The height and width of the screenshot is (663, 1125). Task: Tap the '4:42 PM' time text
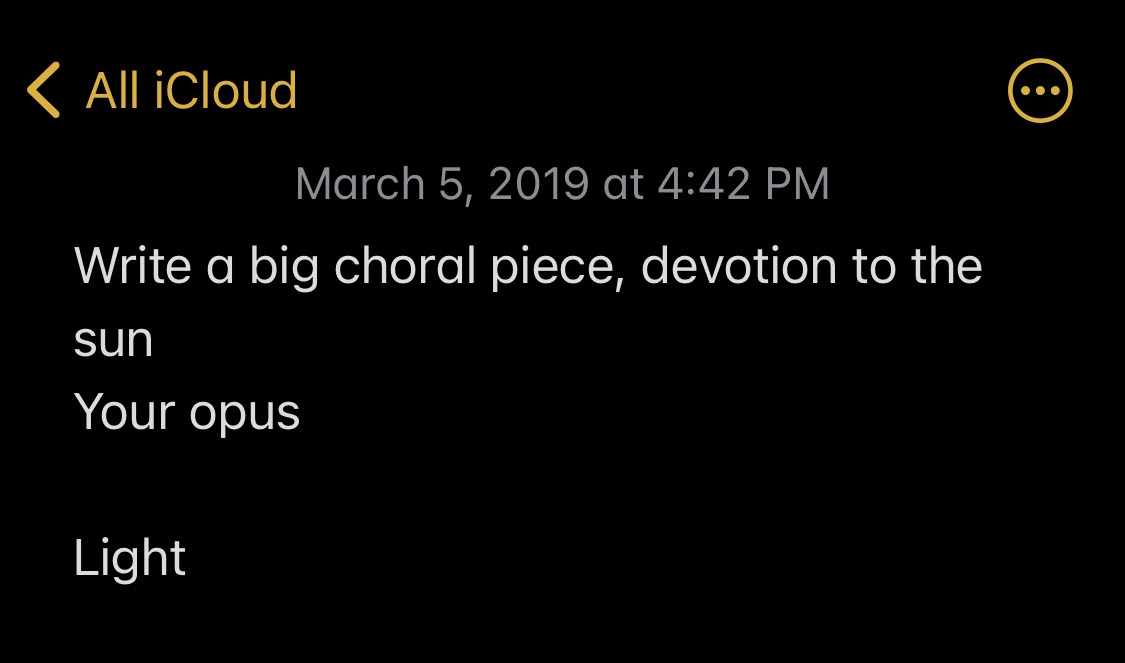[x=743, y=184]
